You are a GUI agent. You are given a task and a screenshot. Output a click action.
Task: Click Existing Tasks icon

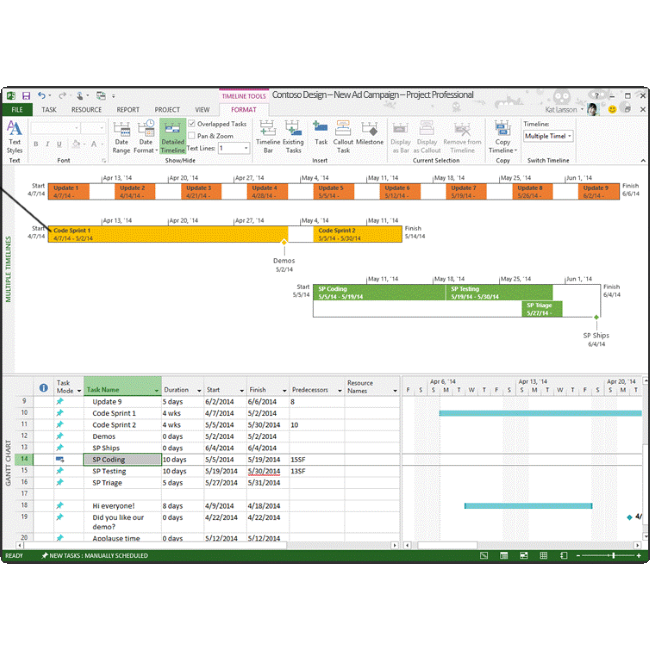[293, 137]
